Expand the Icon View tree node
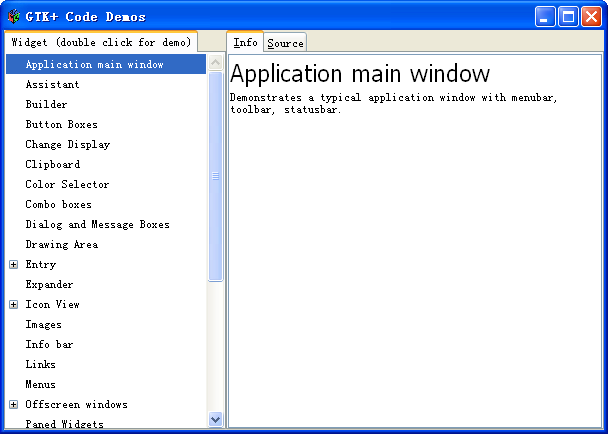This screenshot has width=608, height=434. coord(14,304)
